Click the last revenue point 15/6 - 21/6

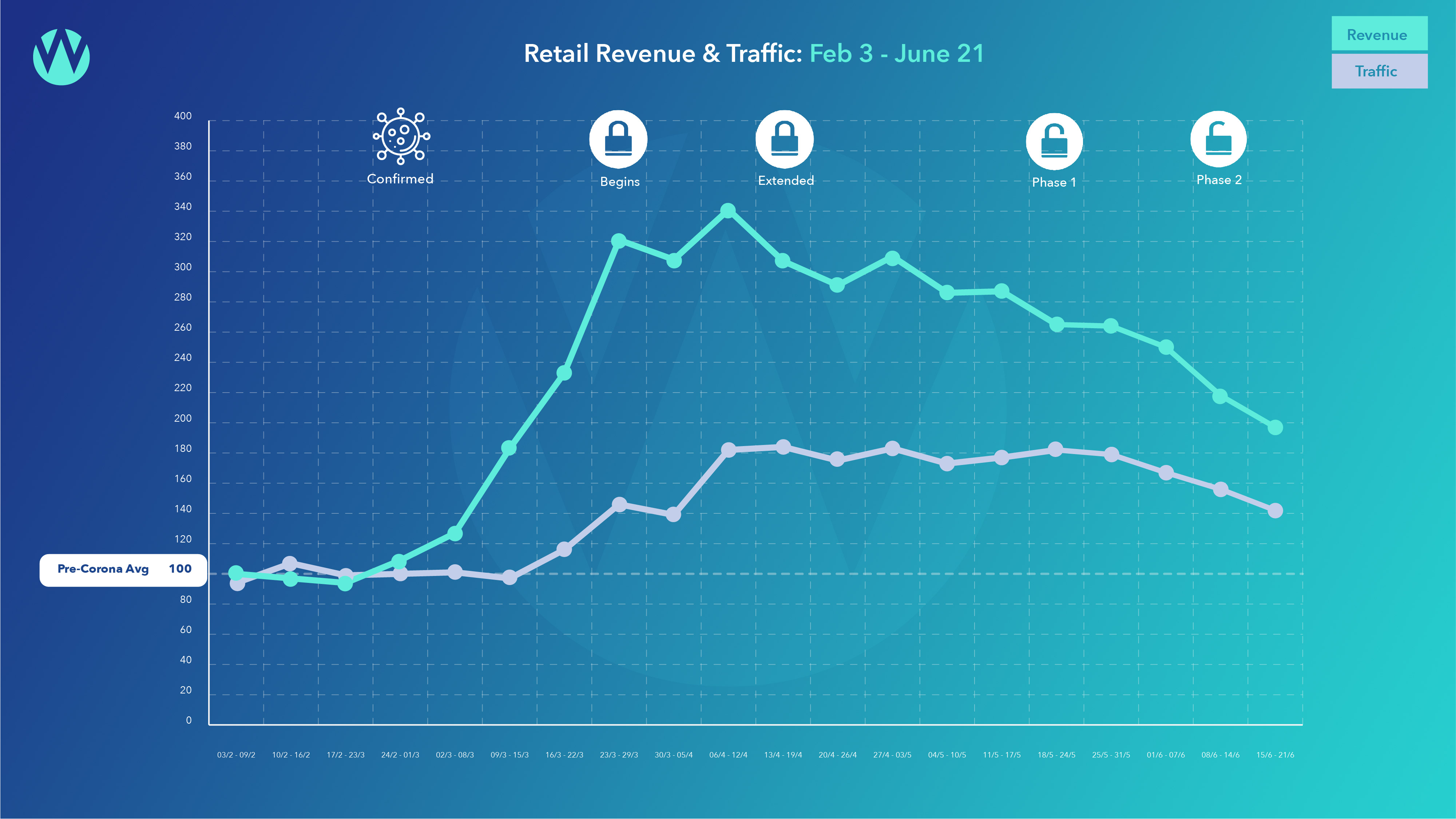(1275, 427)
